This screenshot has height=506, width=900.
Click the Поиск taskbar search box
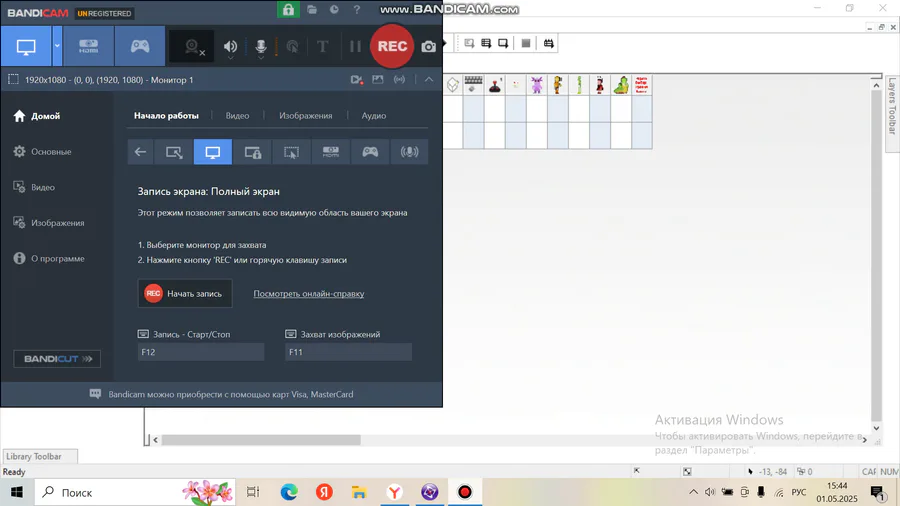click(x=135, y=492)
